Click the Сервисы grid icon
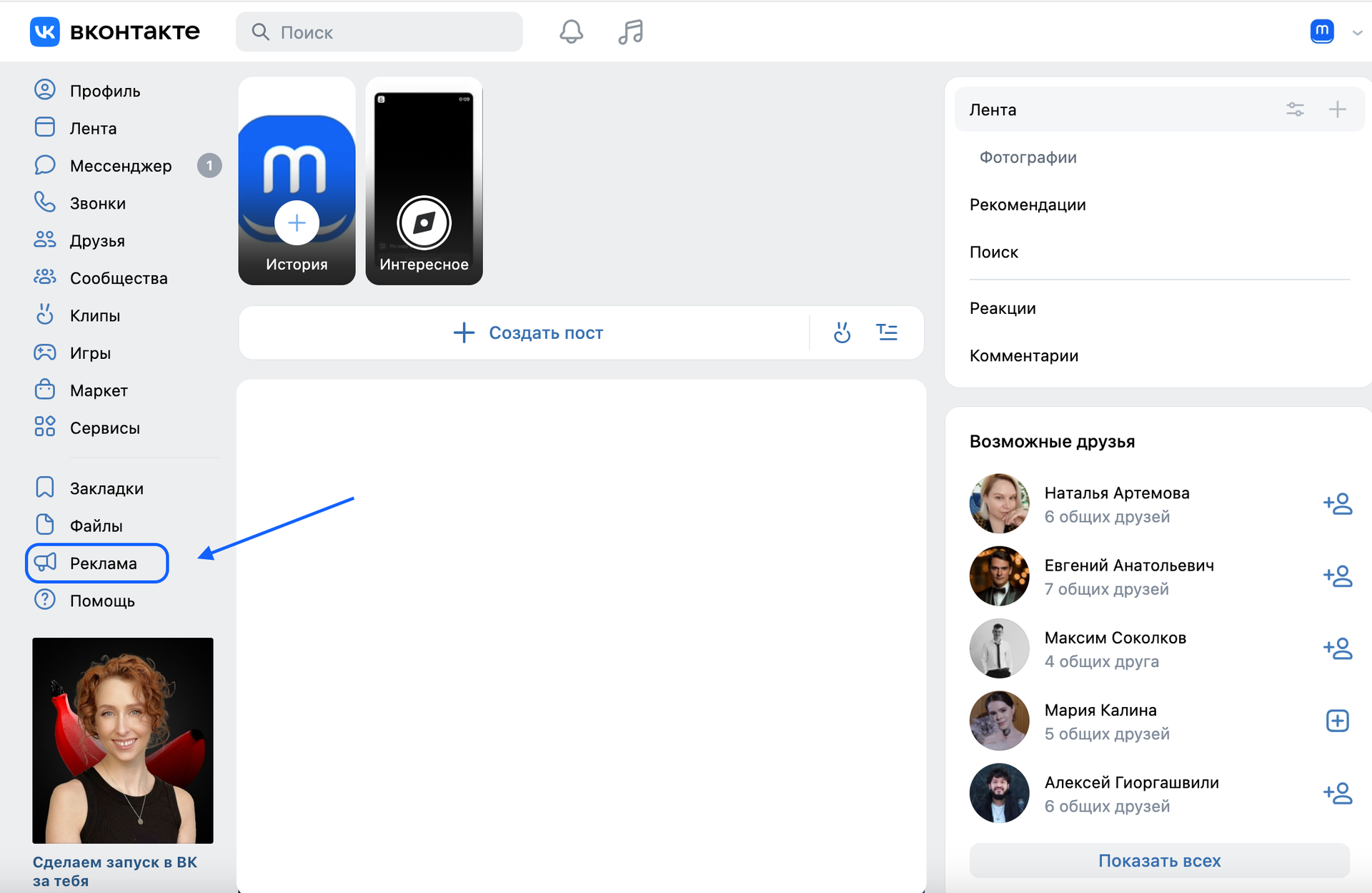The height and width of the screenshot is (893, 1372). [x=45, y=427]
